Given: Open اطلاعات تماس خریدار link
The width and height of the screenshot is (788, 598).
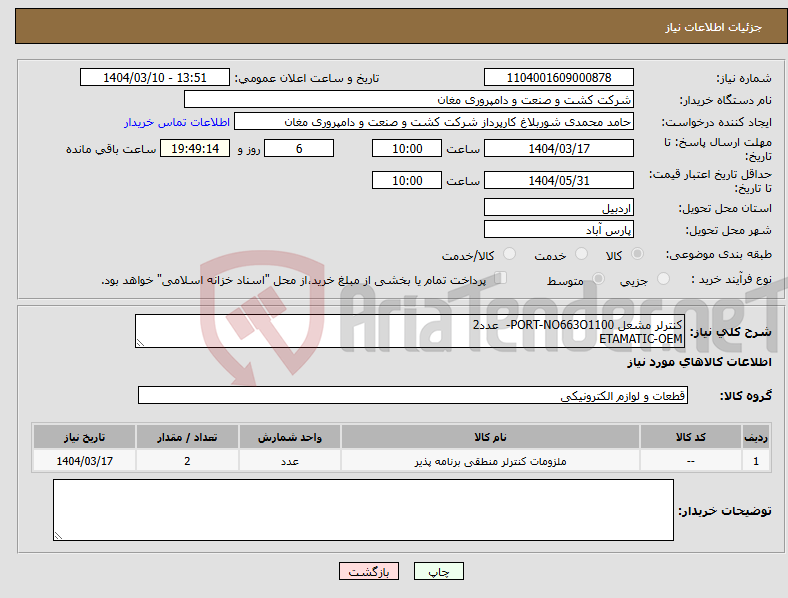Looking at the screenshot, I should (177, 122).
